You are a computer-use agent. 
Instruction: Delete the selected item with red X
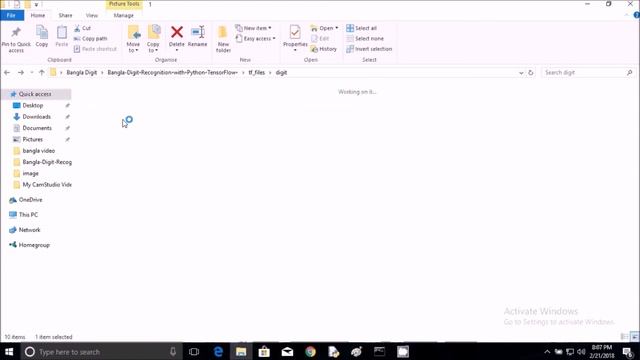[x=177, y=38]
